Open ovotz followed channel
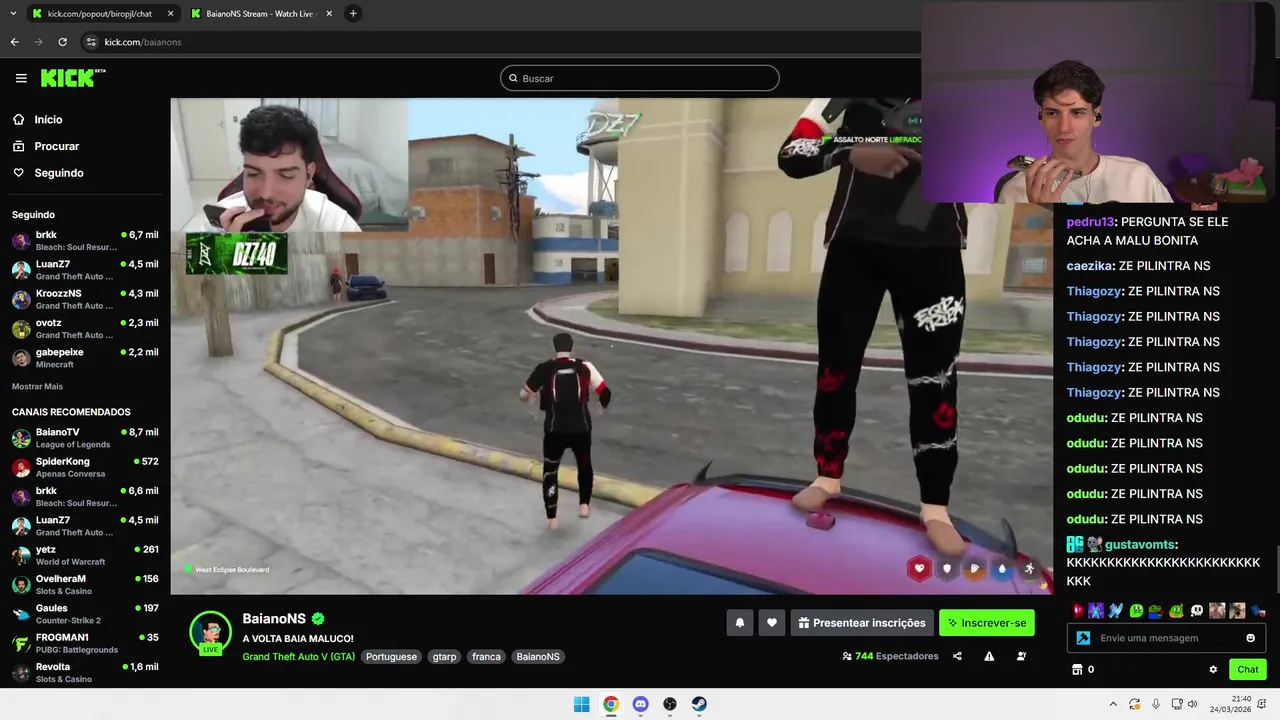 pyautogui.click(x=85, y=328)
